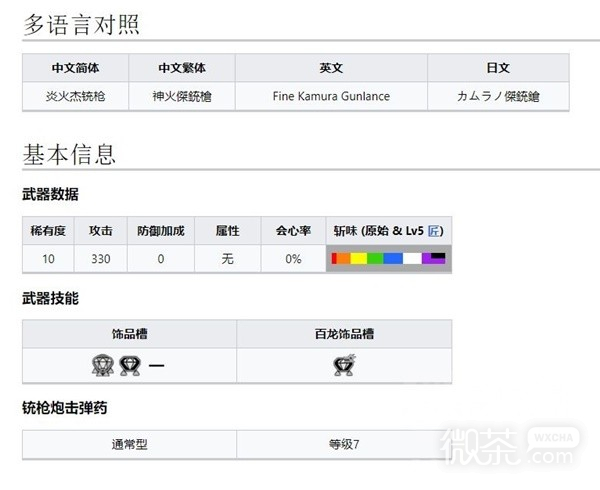This screenshot has height=490, width=600.
Task: Click the large level-2 decoration slot gem icon
Action: pos(103,365)
